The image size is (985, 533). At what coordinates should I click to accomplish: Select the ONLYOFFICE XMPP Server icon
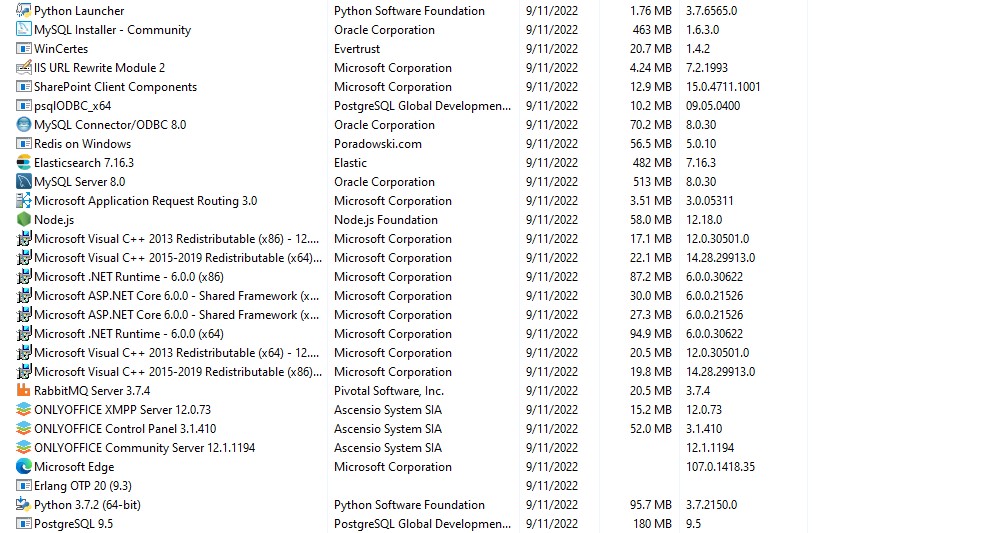23,409
